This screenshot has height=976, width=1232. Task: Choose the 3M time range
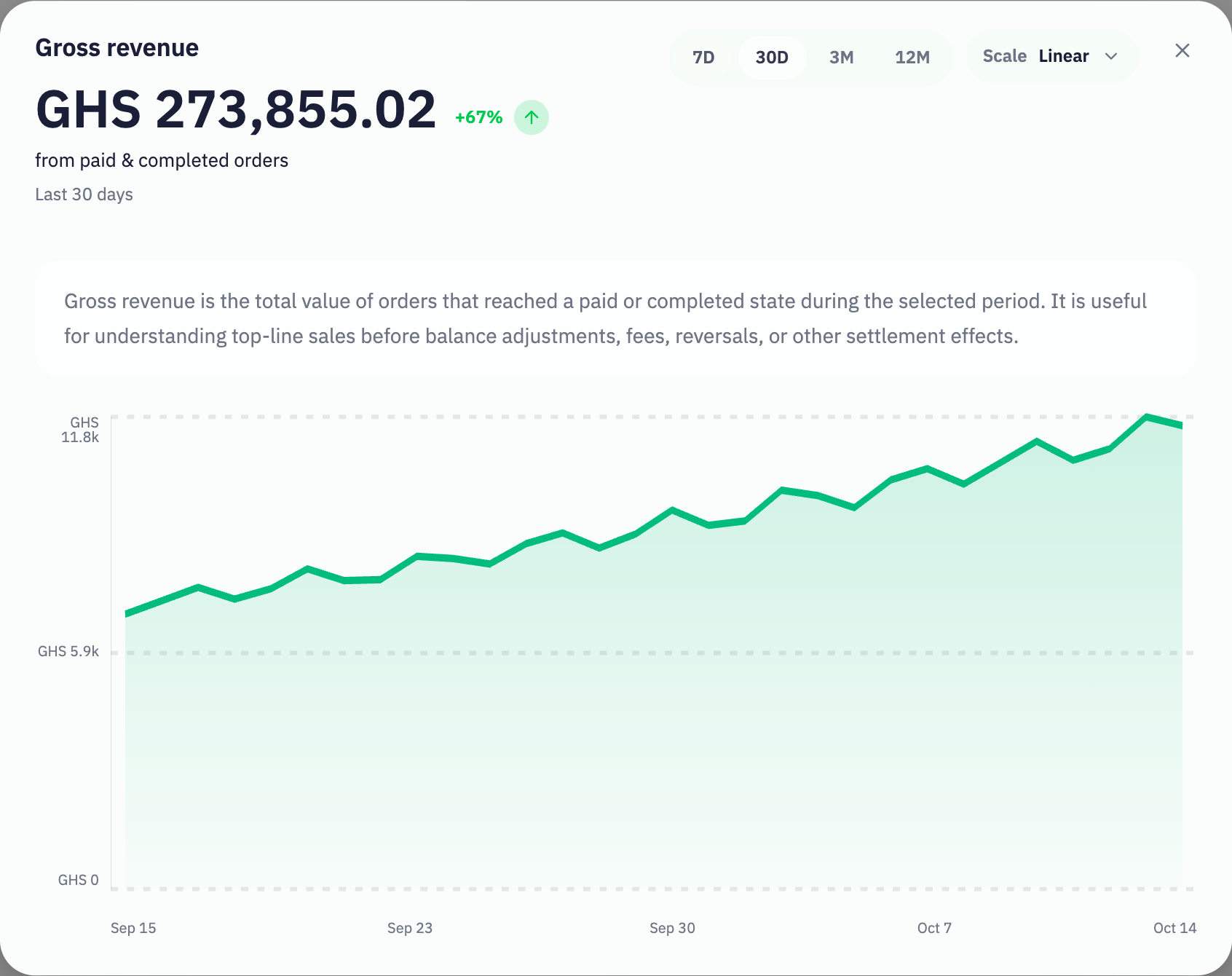point(842,58)
